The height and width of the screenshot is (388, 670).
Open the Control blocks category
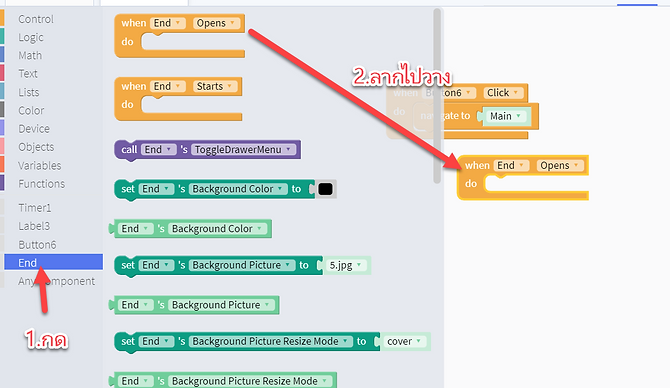(x=36, y=19)
